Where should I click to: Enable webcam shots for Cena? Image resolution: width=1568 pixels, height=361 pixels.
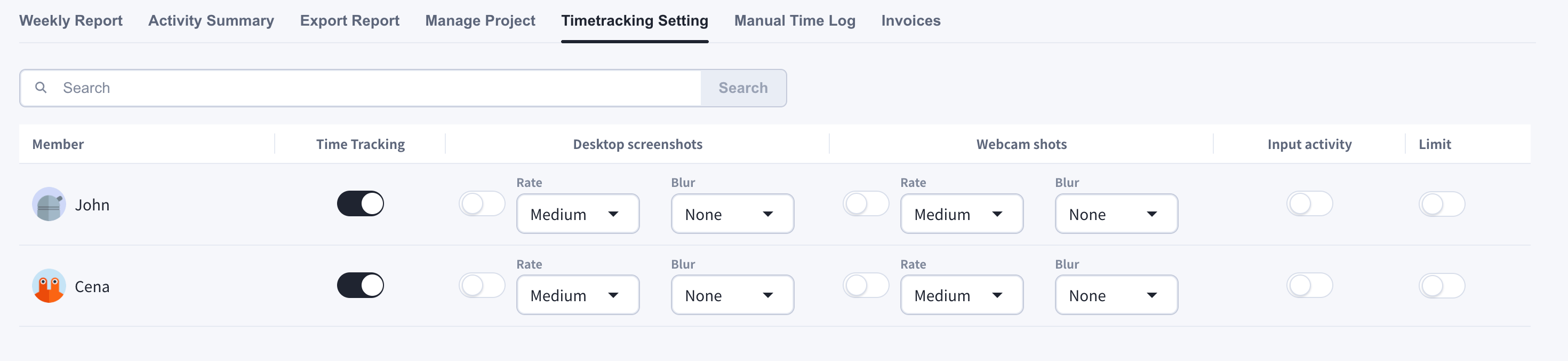pos(866,285)
